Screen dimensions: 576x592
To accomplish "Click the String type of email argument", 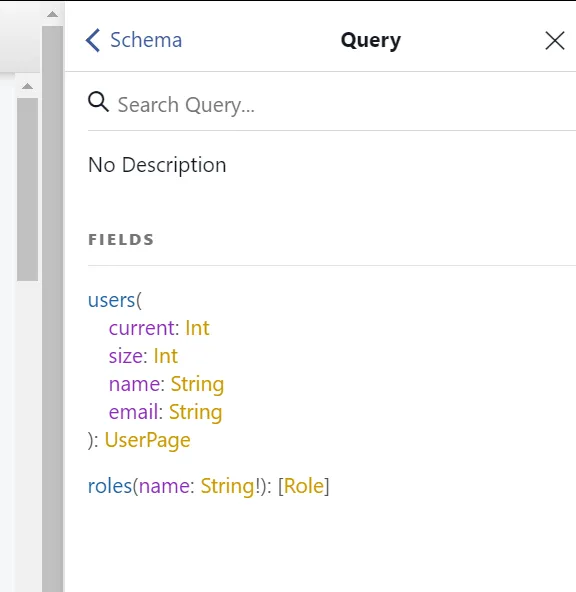I will (195, 412).
